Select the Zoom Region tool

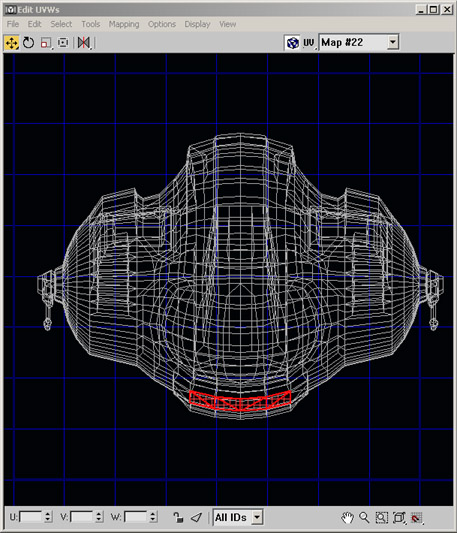point(382,518)
